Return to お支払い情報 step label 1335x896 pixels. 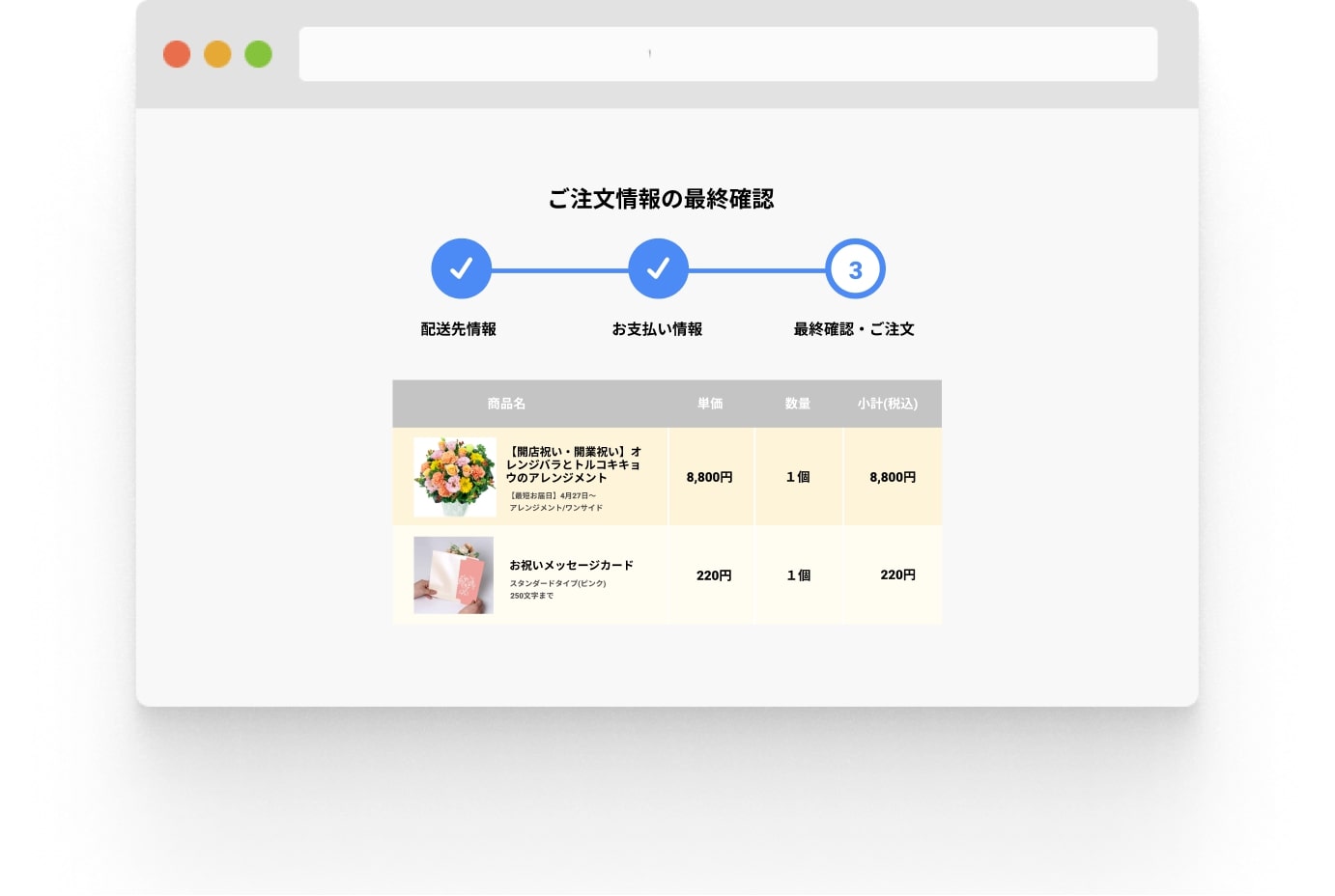click(x=657, y=329)
